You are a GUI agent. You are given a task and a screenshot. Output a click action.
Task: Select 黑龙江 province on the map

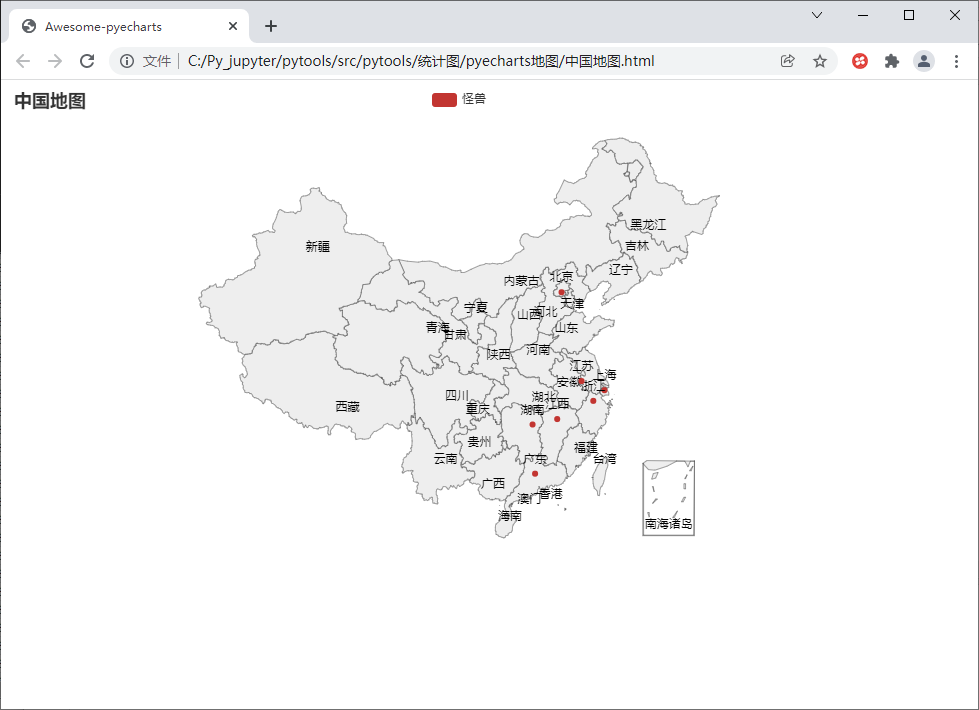(647, 224)
